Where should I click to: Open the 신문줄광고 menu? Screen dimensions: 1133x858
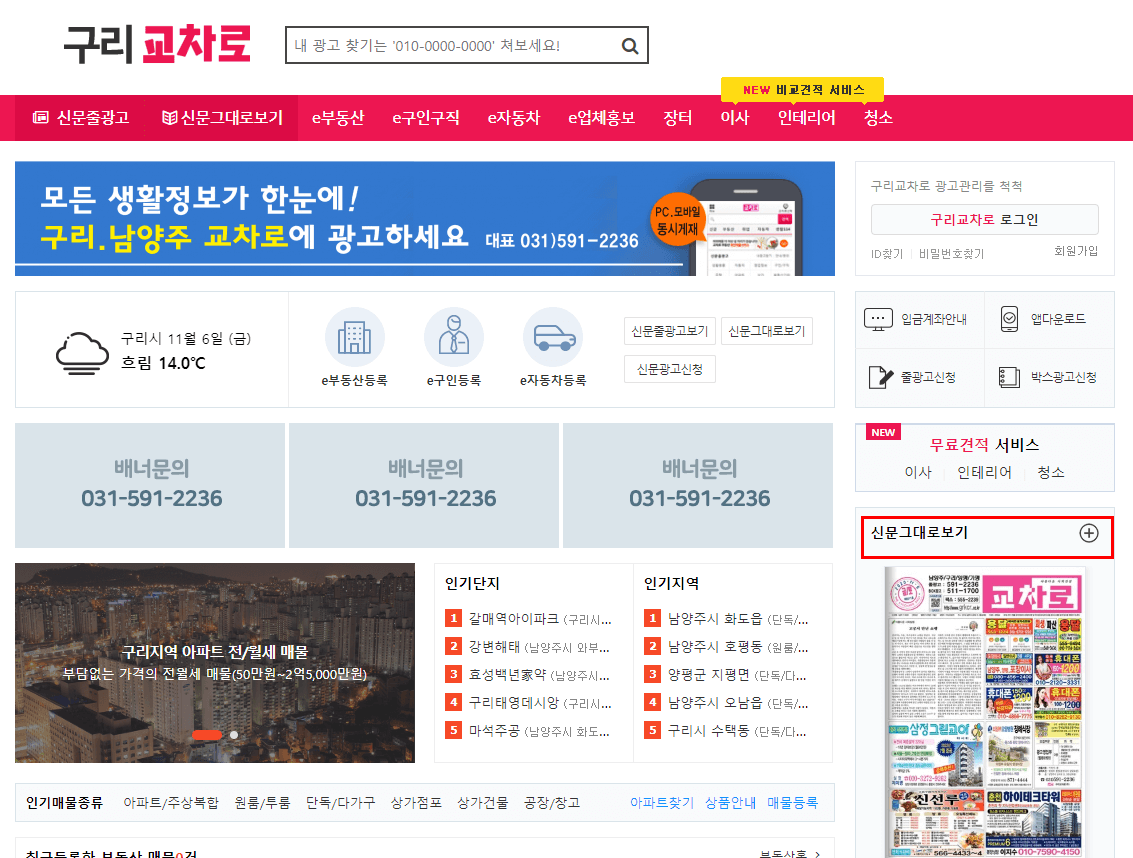pyautogui.click(x=81, y=117)
